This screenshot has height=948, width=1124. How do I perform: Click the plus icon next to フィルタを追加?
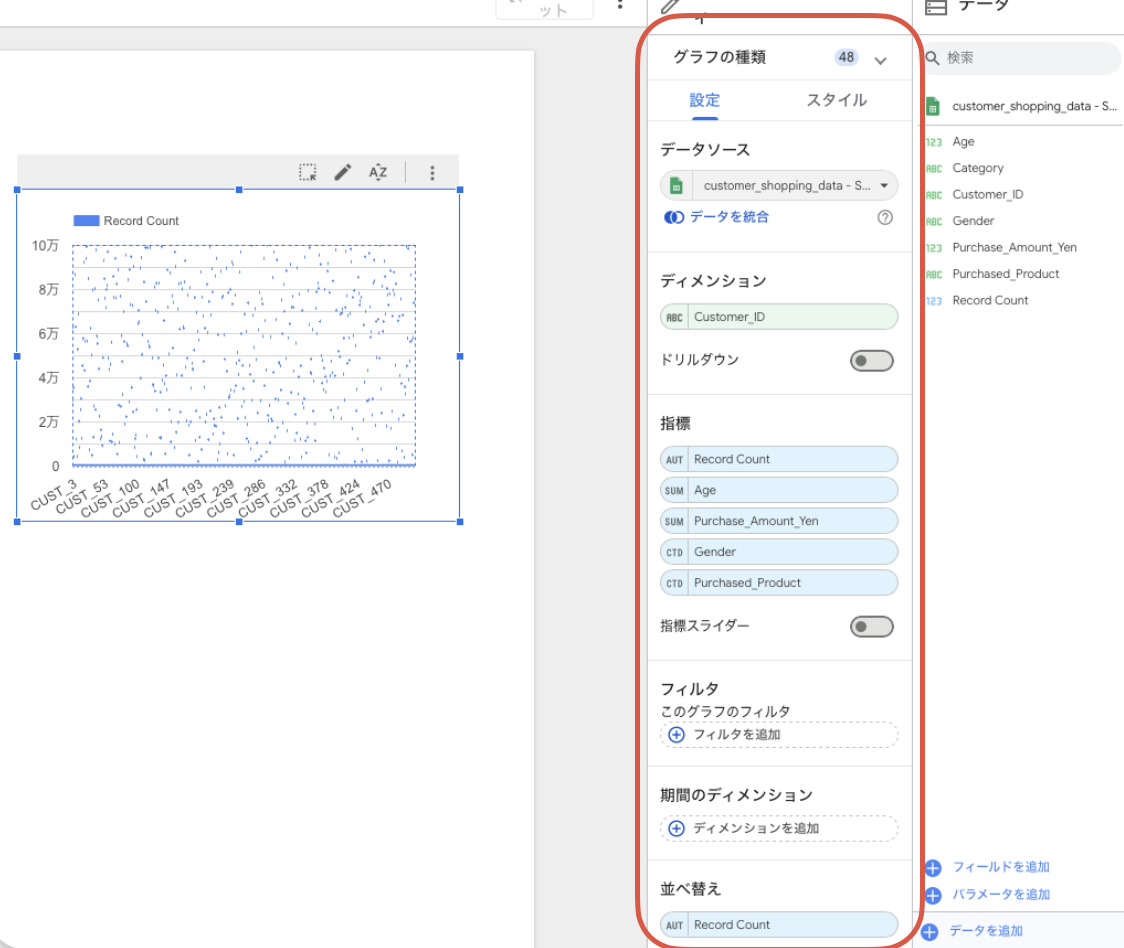[x=676, y=734]
